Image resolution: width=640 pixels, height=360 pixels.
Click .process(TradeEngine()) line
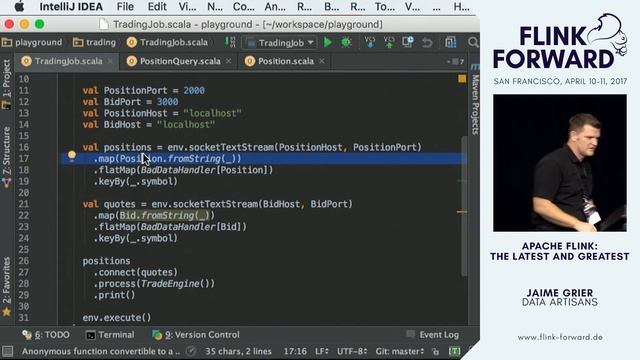pyautogui.click(x=154, y=284)
